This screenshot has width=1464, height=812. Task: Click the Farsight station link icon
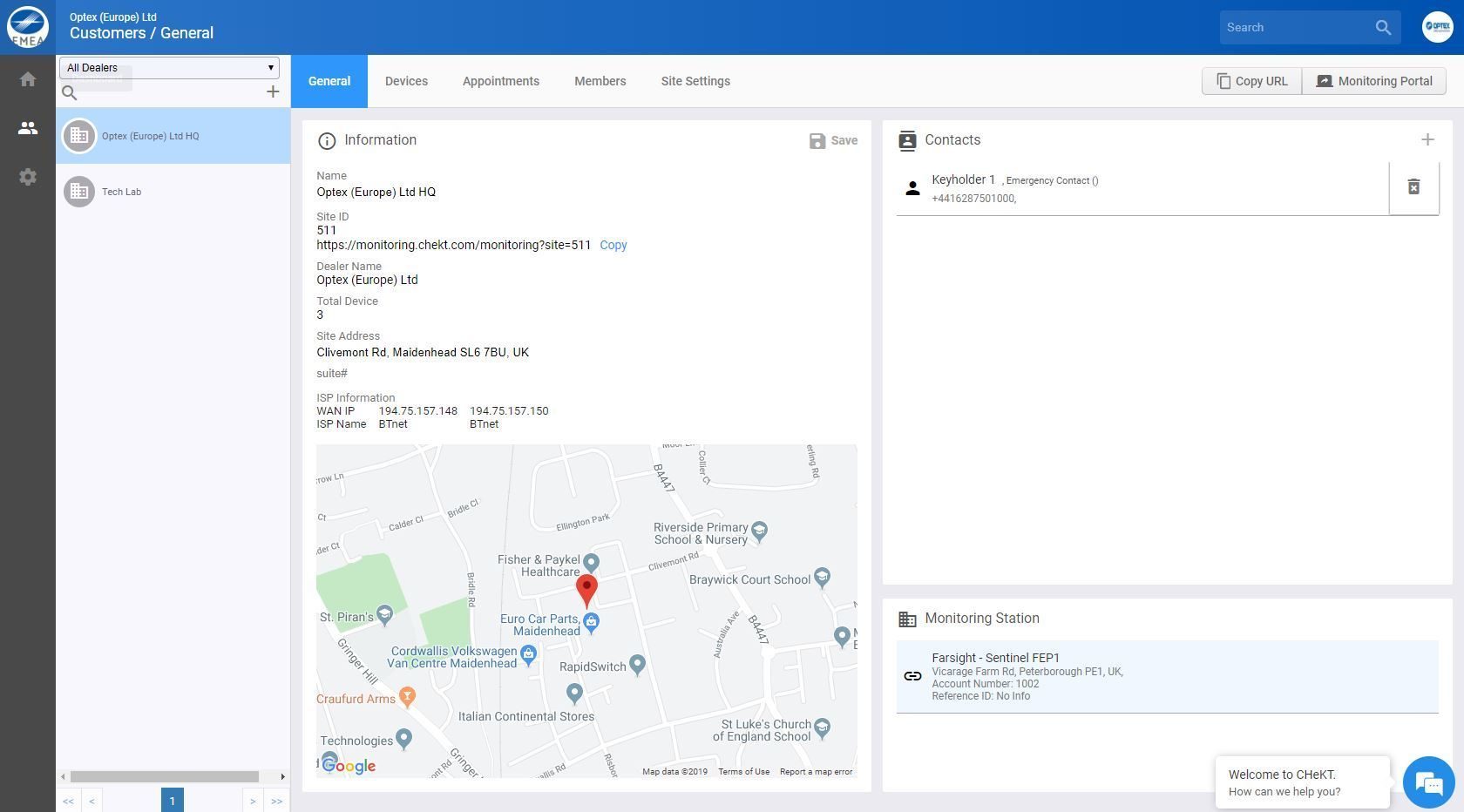click(x=912, y=676)
